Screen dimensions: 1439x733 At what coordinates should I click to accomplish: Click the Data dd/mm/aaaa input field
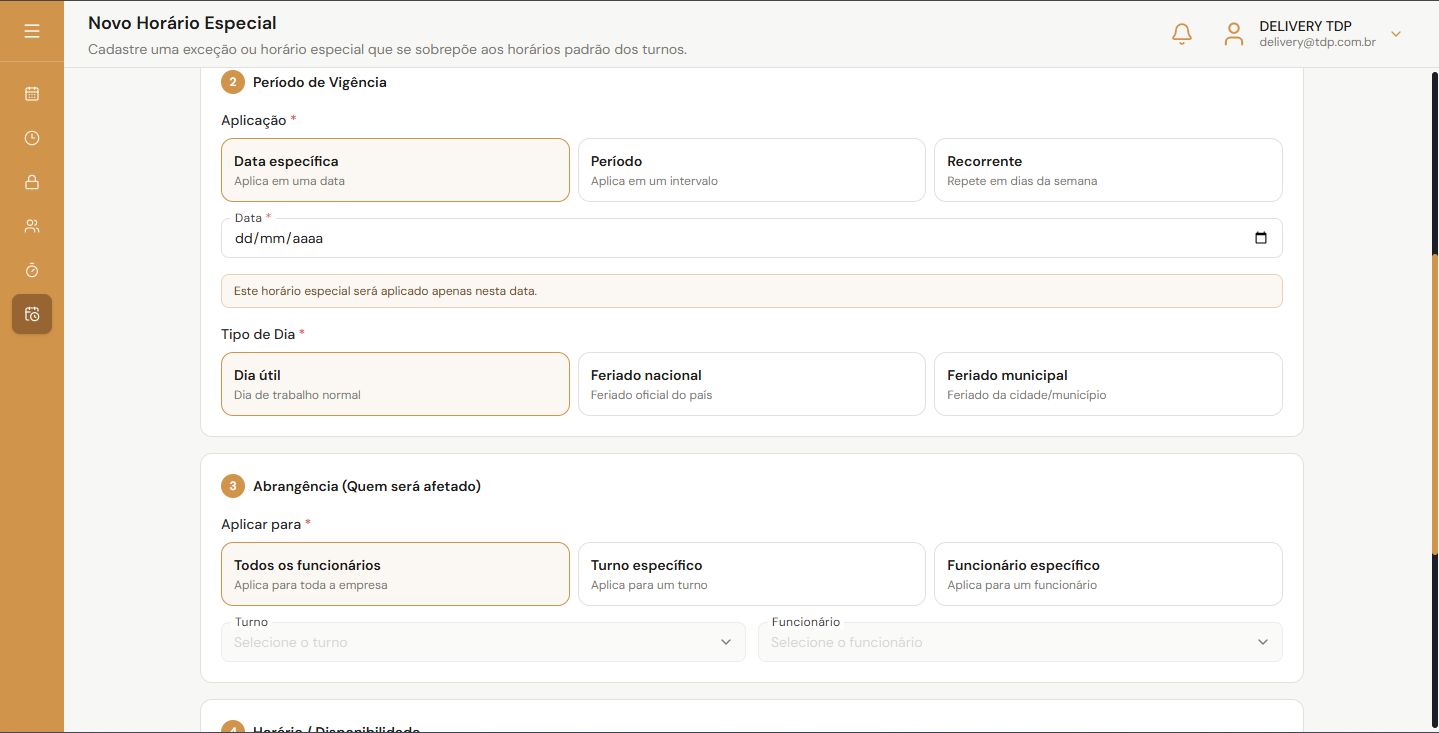pyautogui.click(x=752, y=238)
